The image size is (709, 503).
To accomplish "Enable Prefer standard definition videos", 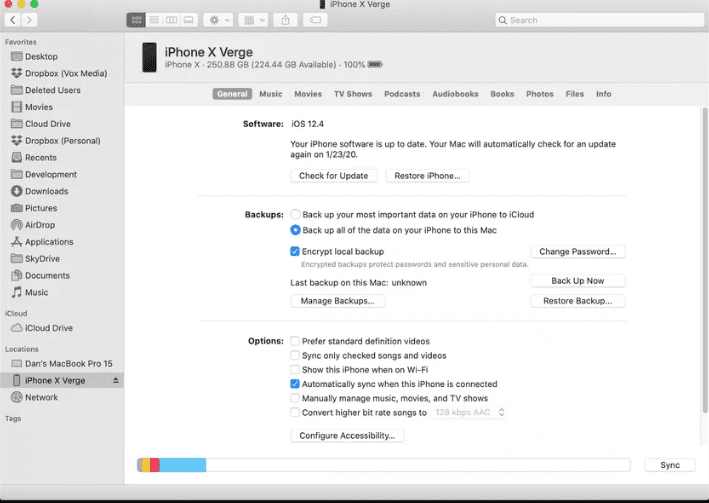I will click(x=295, y=341).
